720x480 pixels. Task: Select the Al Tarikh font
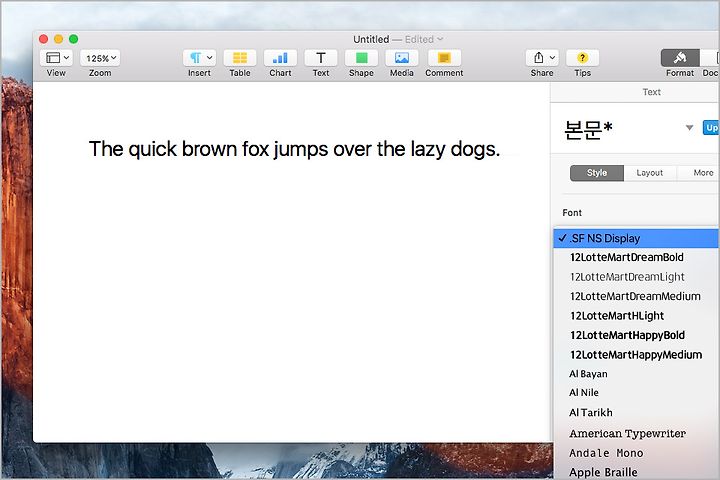pyautogui.click(x=636, y=412)
